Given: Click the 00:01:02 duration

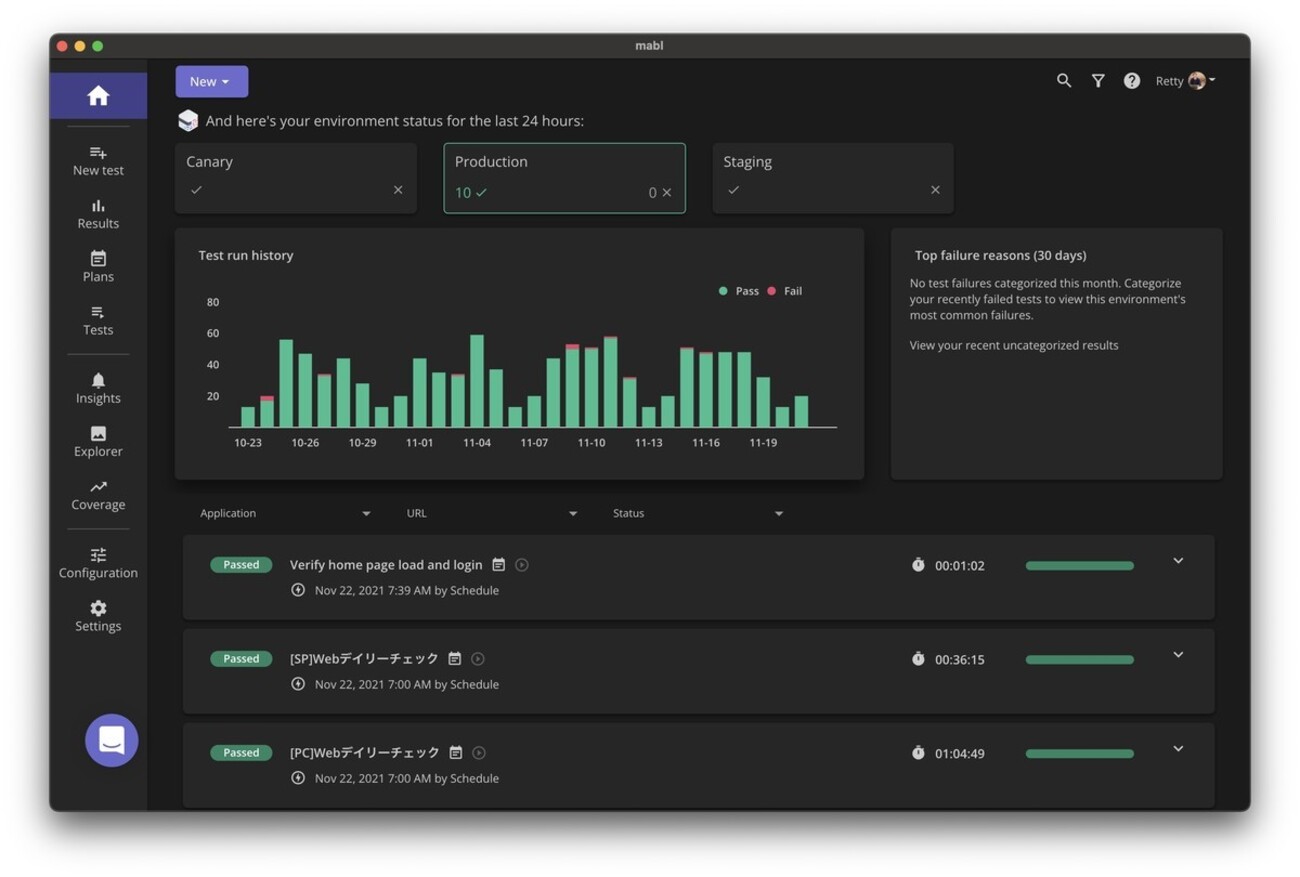Looking at the screenshot, I should [960, 566].
